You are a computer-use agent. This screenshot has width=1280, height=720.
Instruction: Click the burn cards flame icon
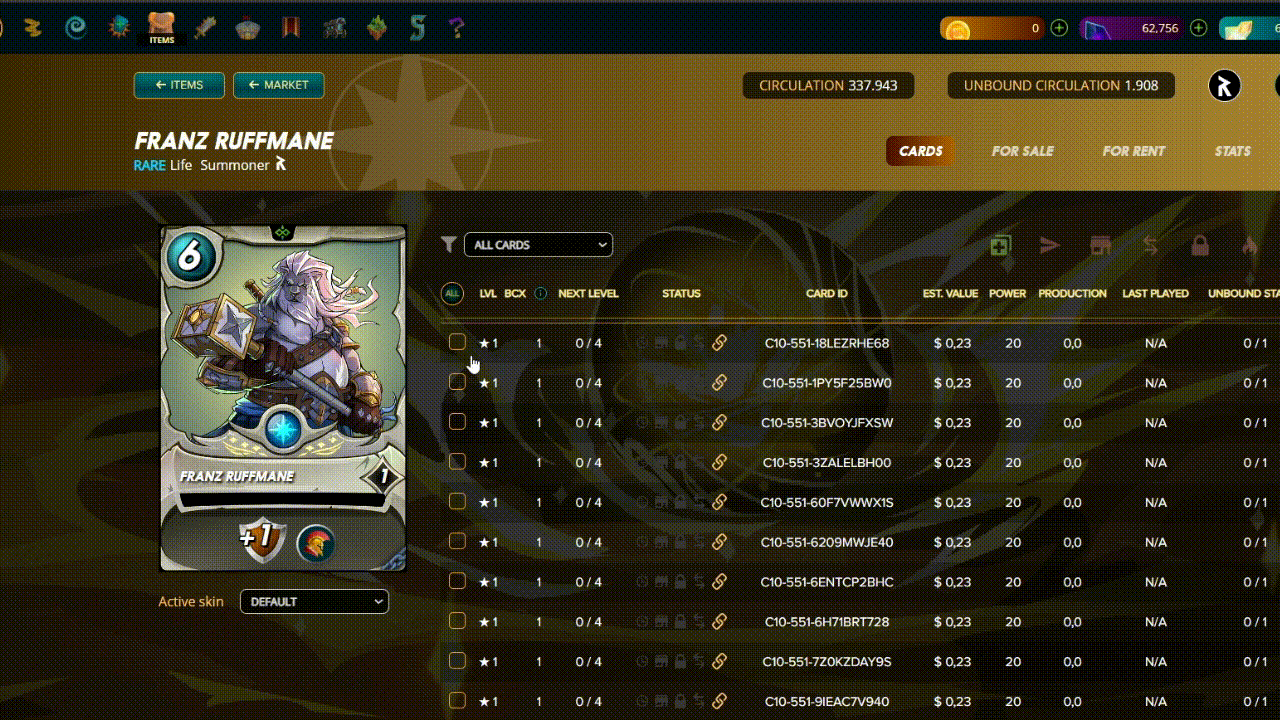pyautogui.click(x=1249, y=245)
